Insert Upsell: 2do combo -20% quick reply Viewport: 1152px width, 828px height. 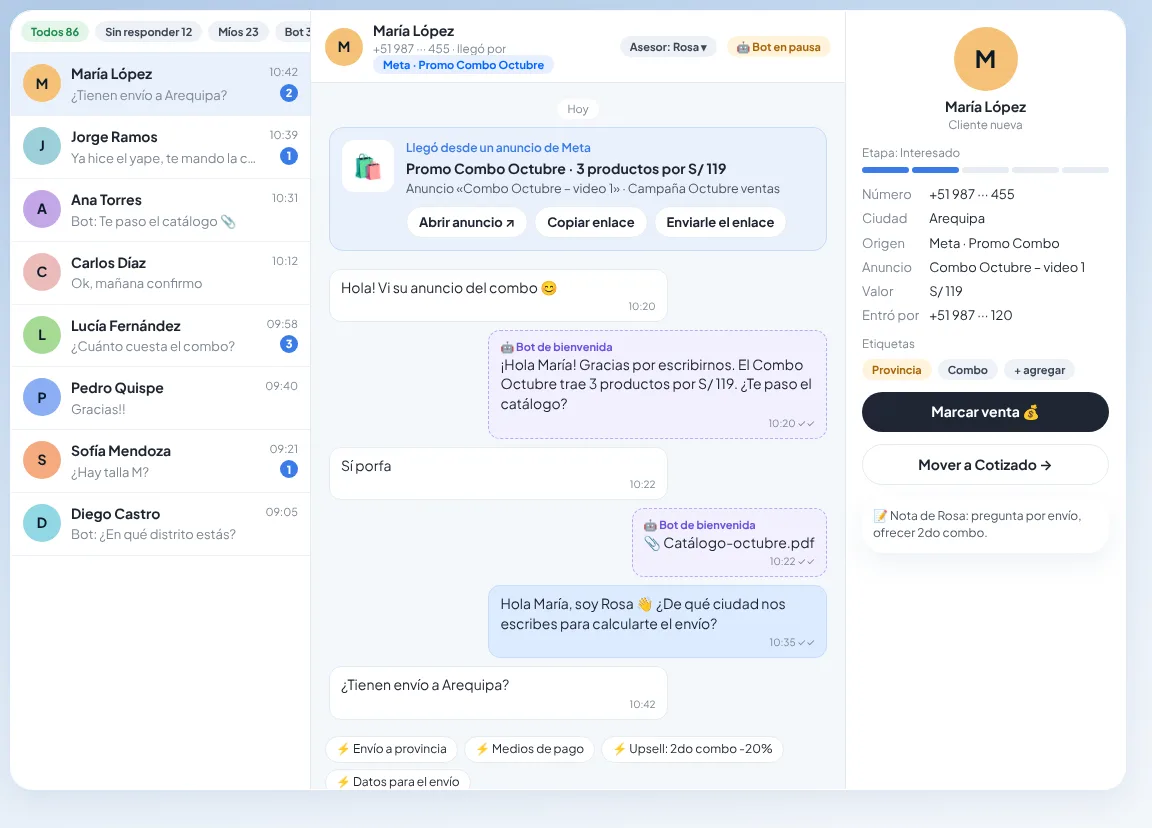pyautogui.click(x=692, y=749)
